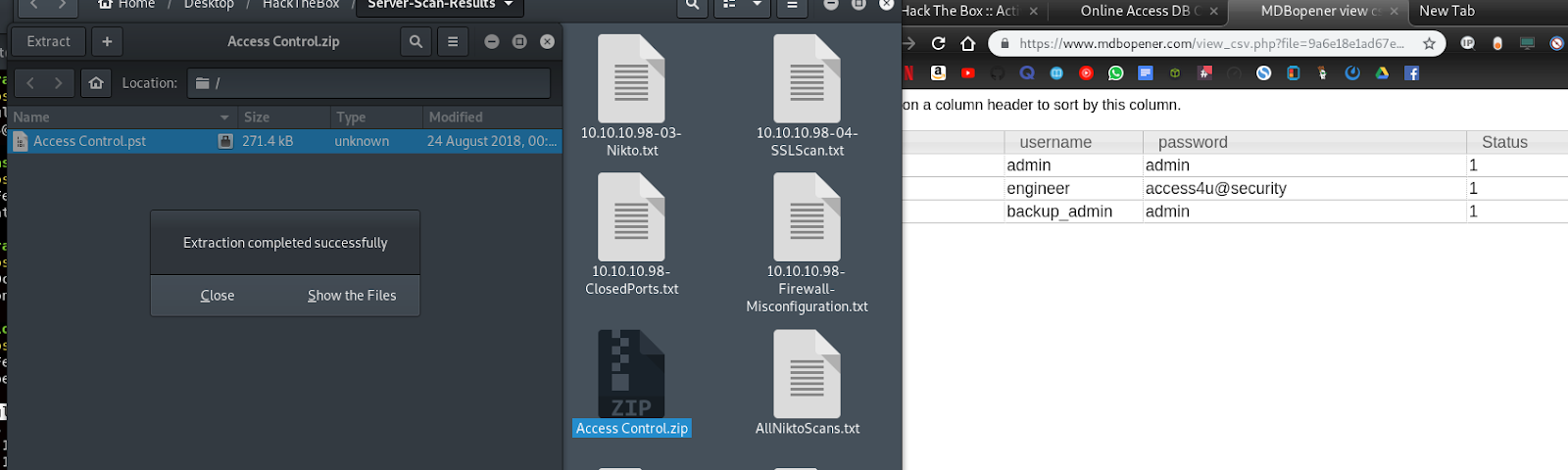Sort archive list by Name column

coord(122,117)
